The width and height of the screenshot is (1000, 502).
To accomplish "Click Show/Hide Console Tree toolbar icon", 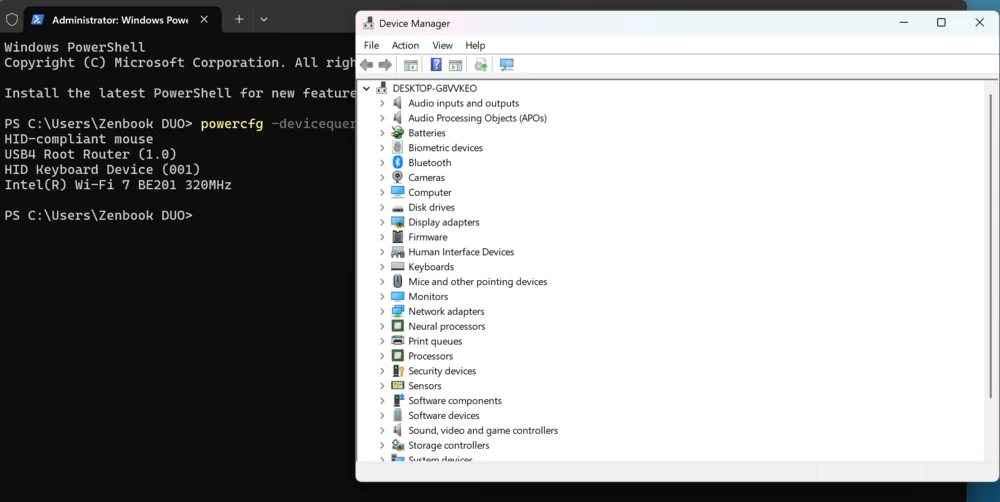I will click(411, 64).
